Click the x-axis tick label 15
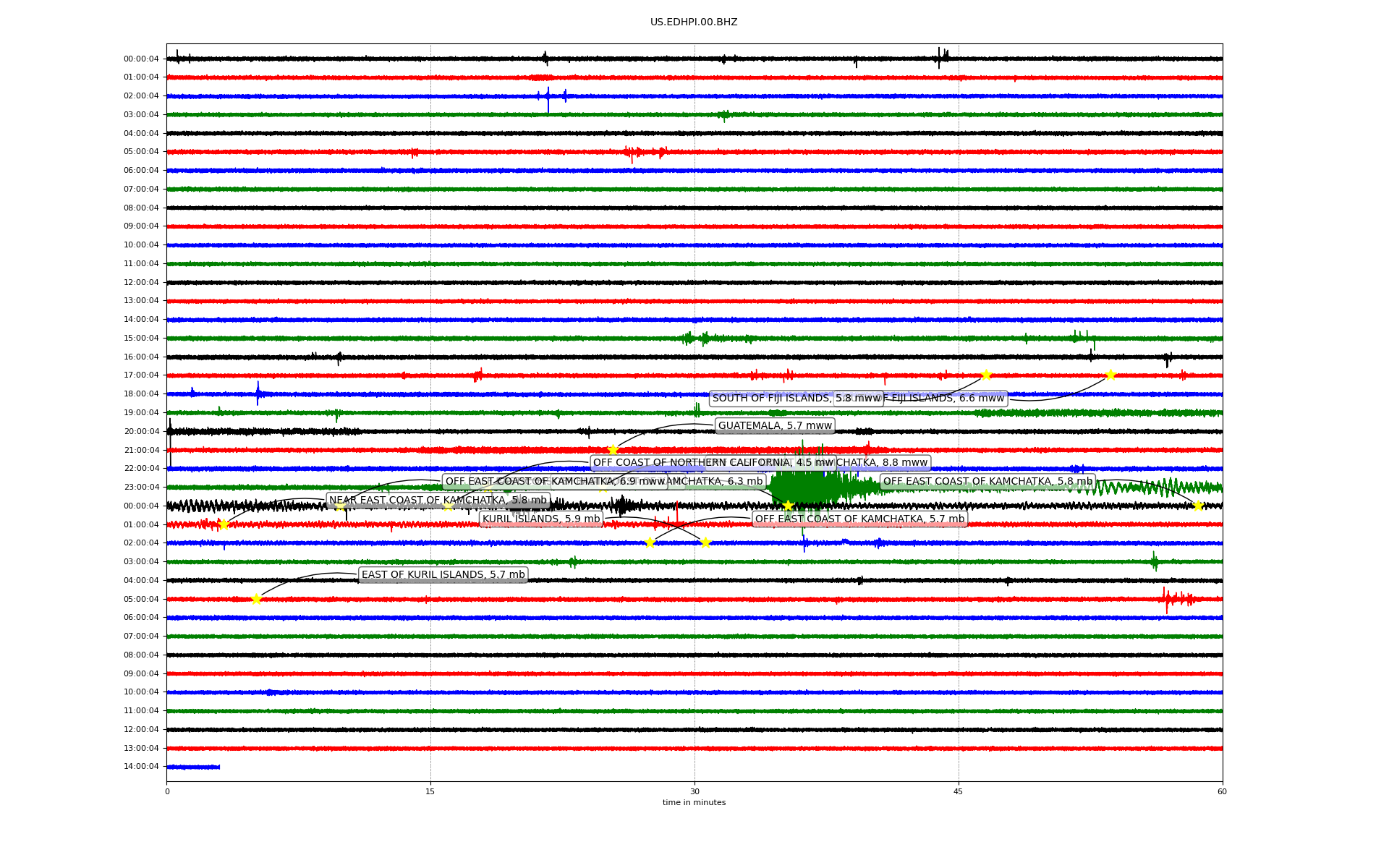The image size is (1389, 868). pyautogui.click(x=430, y=791)
